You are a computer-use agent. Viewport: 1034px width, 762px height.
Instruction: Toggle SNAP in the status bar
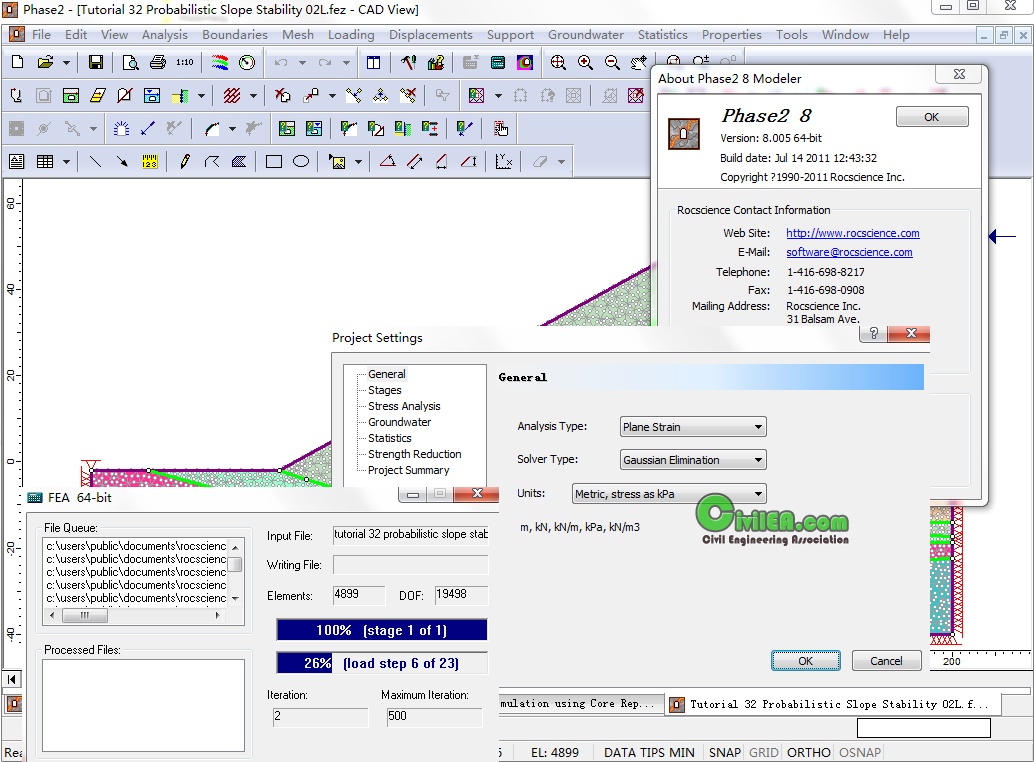[724, 752]
